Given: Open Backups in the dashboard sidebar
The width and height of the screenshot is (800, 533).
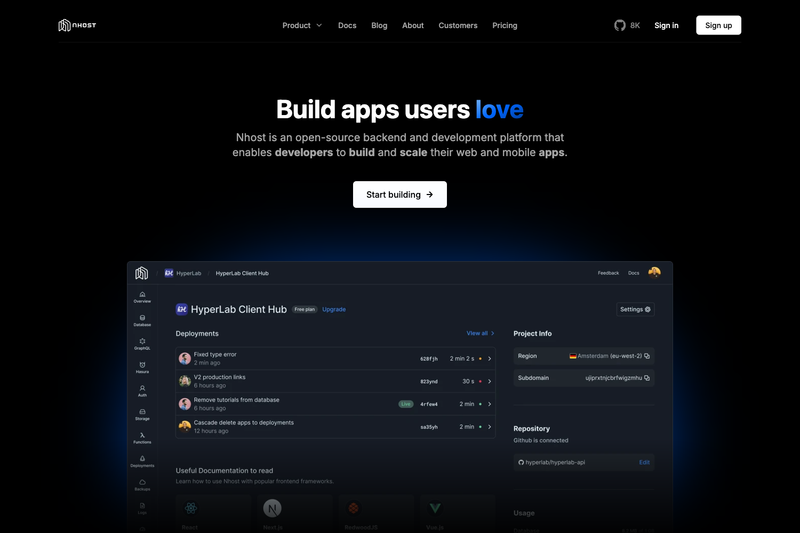Looking at the screenshot, I should click(142, 485).
